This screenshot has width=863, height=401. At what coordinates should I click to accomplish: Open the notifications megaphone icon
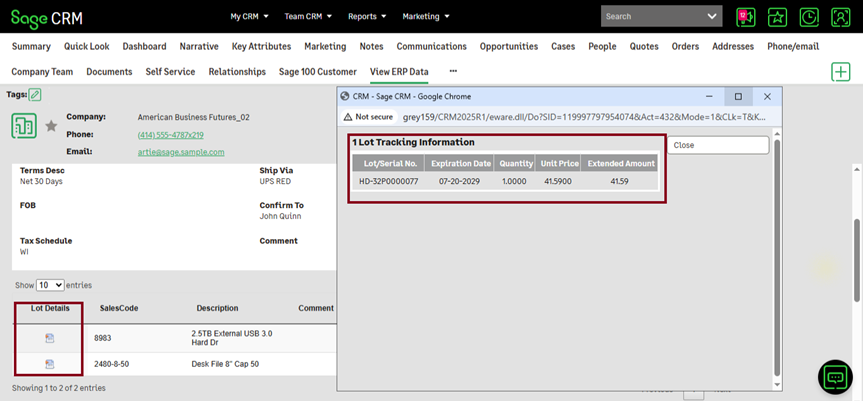pos(745,17)
